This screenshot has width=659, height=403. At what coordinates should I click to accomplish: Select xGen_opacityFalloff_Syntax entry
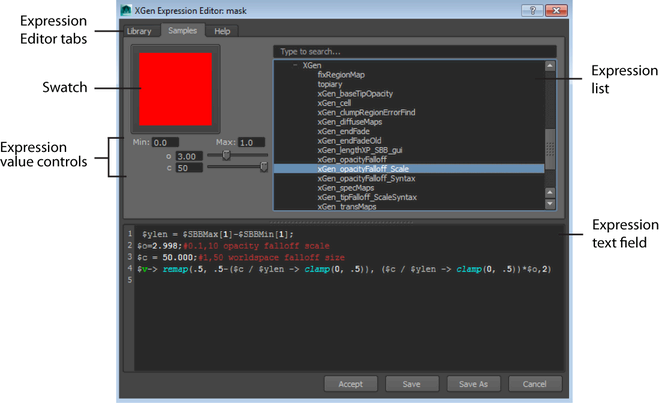pos(366,178)
